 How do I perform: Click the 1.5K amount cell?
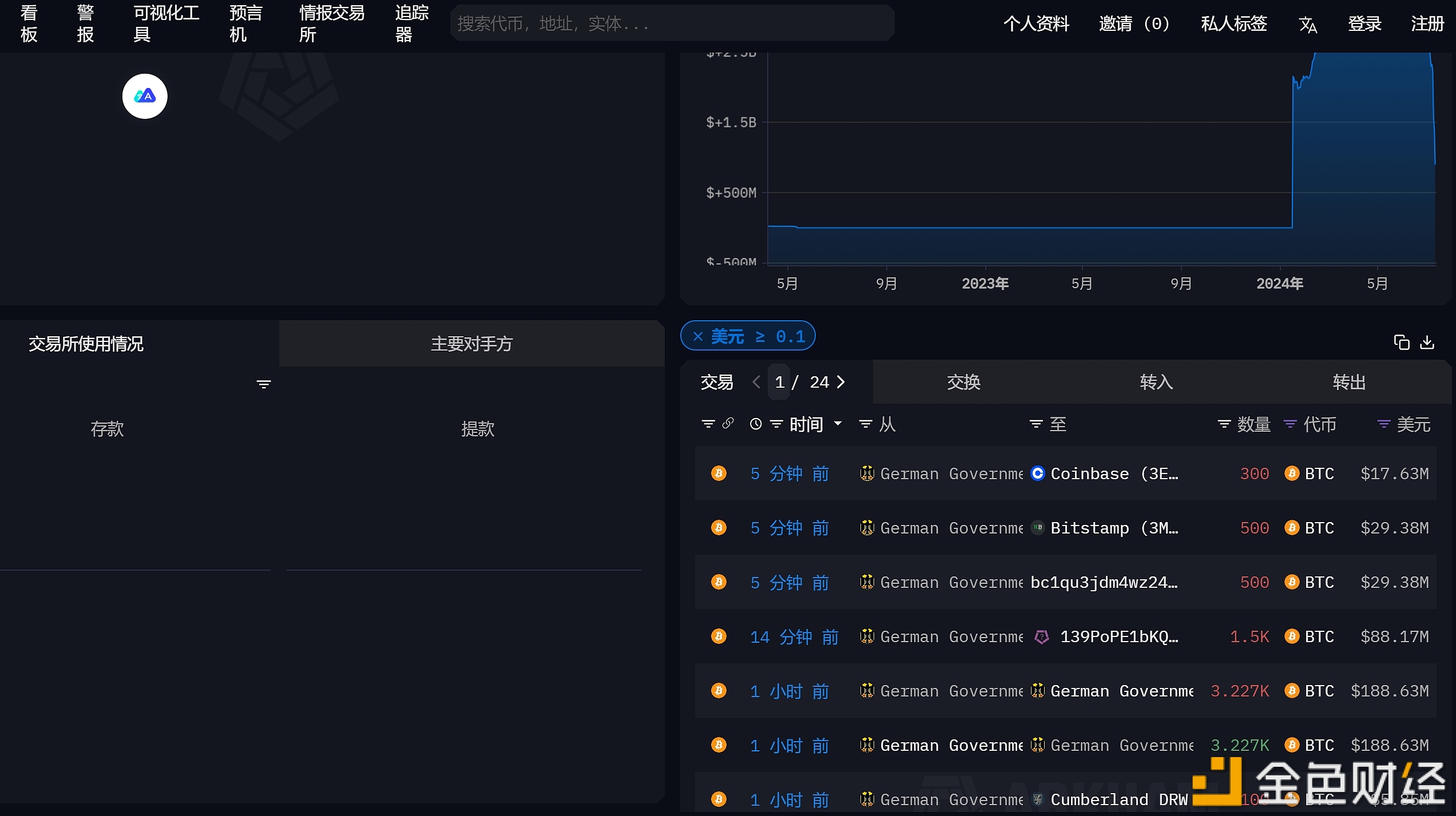[x=1249, y=636]
